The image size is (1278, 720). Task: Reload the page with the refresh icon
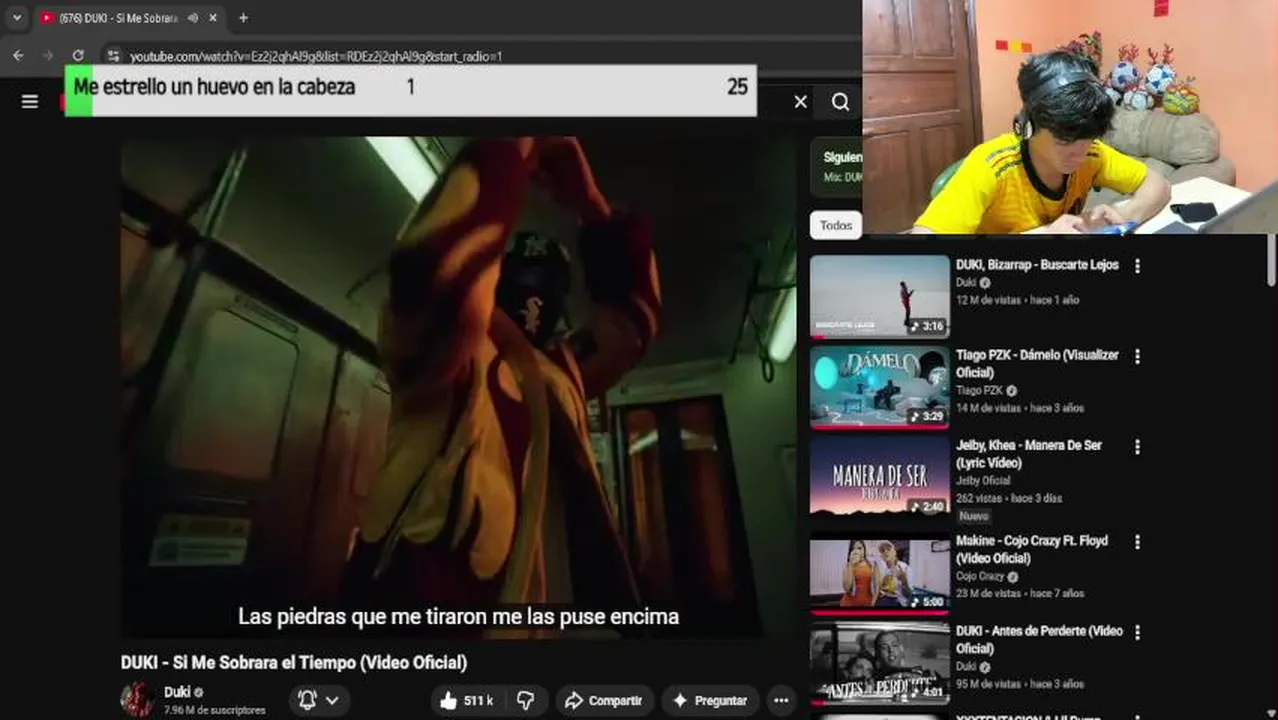[x=78, y=56]
